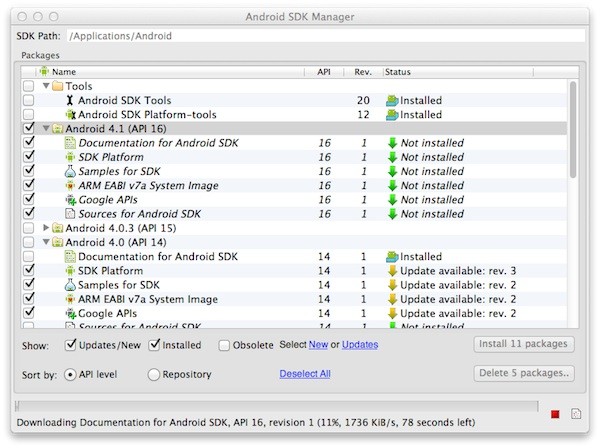
Task: Select the Repository sort option
Action: [153, 375]
